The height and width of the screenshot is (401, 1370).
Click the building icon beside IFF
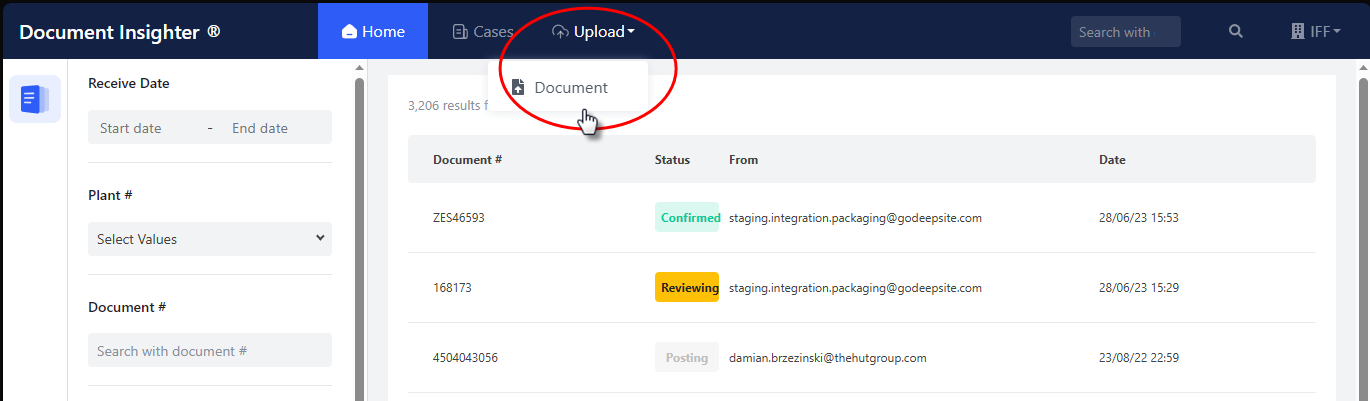pos(1297,32)
